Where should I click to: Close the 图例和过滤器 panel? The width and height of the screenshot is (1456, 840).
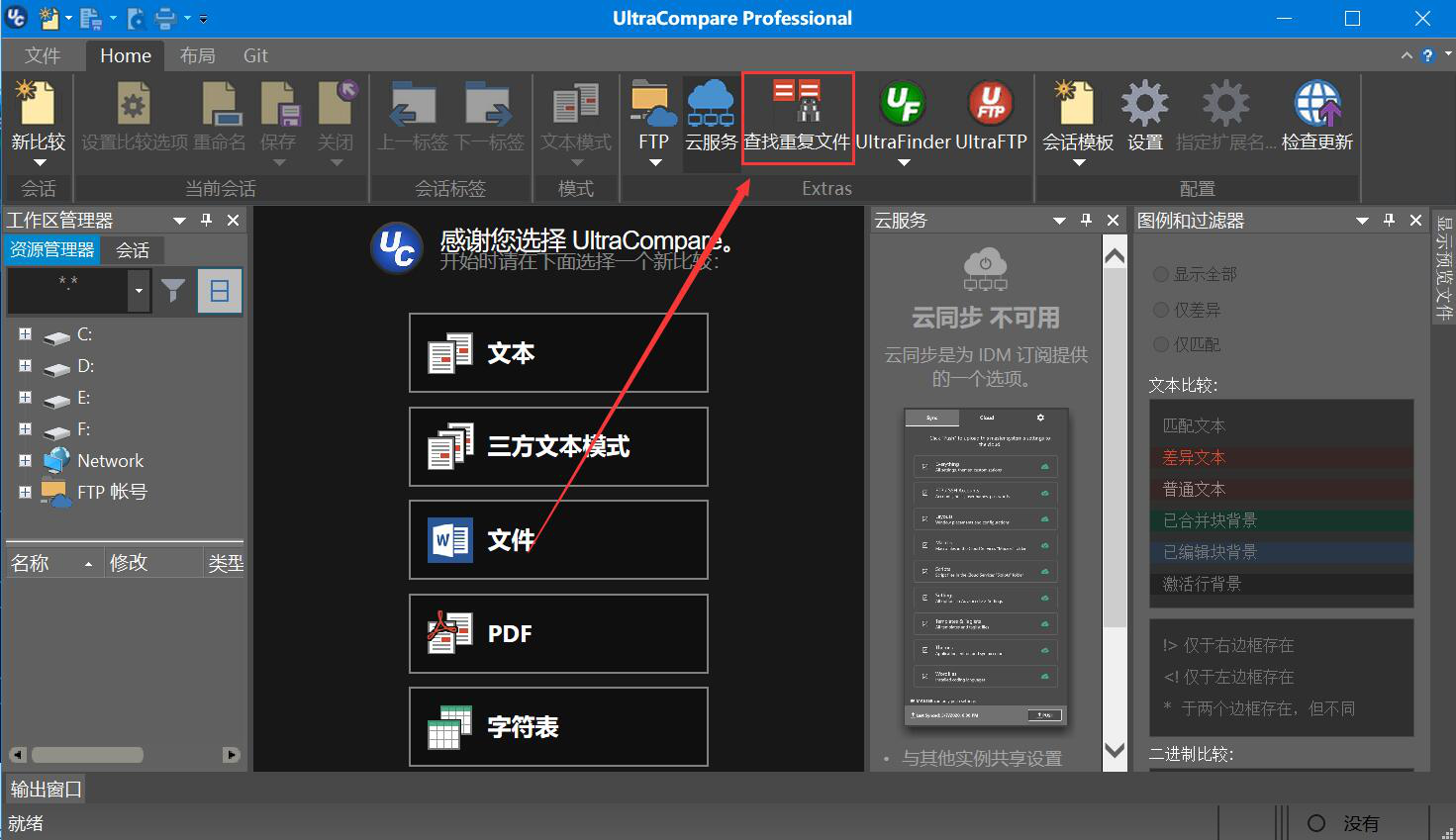click(1415, 220)
